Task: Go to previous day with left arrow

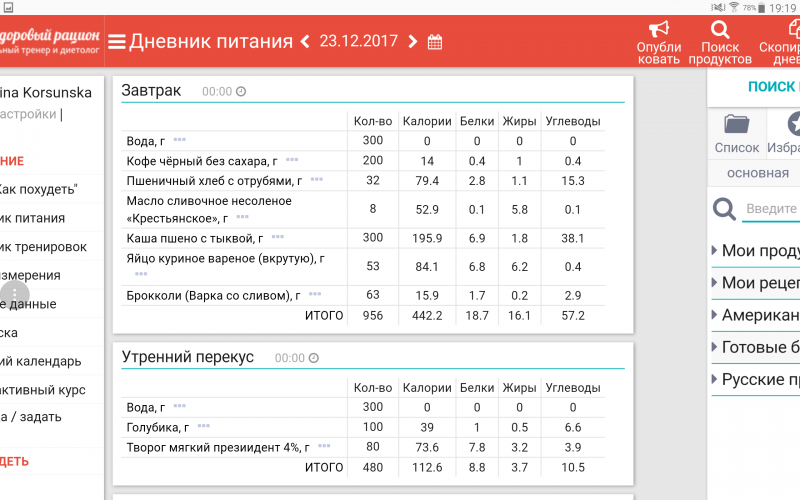Action: click(302, 42)
